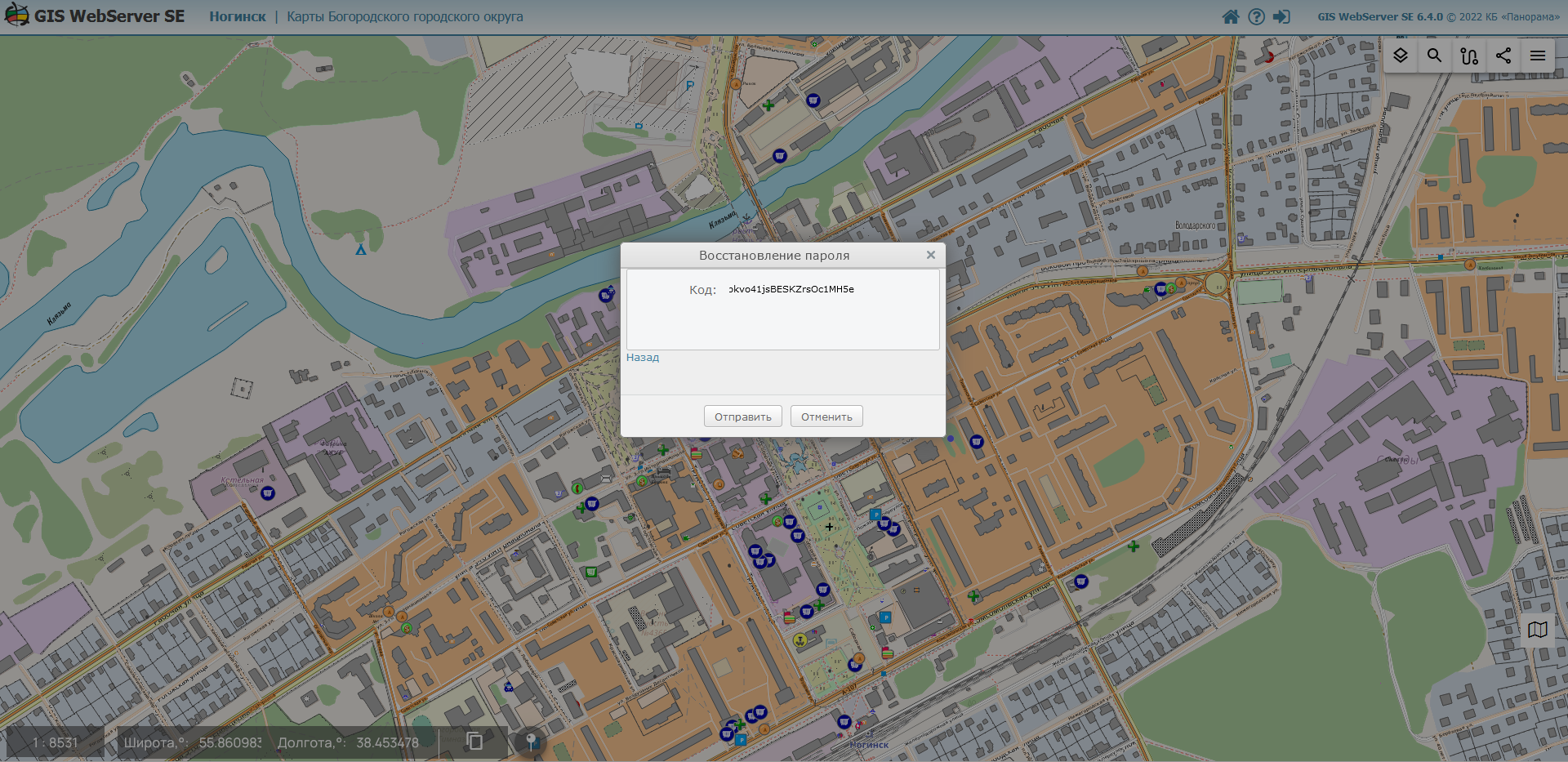Image resolution: width=1568 pixels, height=762 pixels.
Task: Click the Отменить button
Action: pyautogui.click(x=826, y=417)
